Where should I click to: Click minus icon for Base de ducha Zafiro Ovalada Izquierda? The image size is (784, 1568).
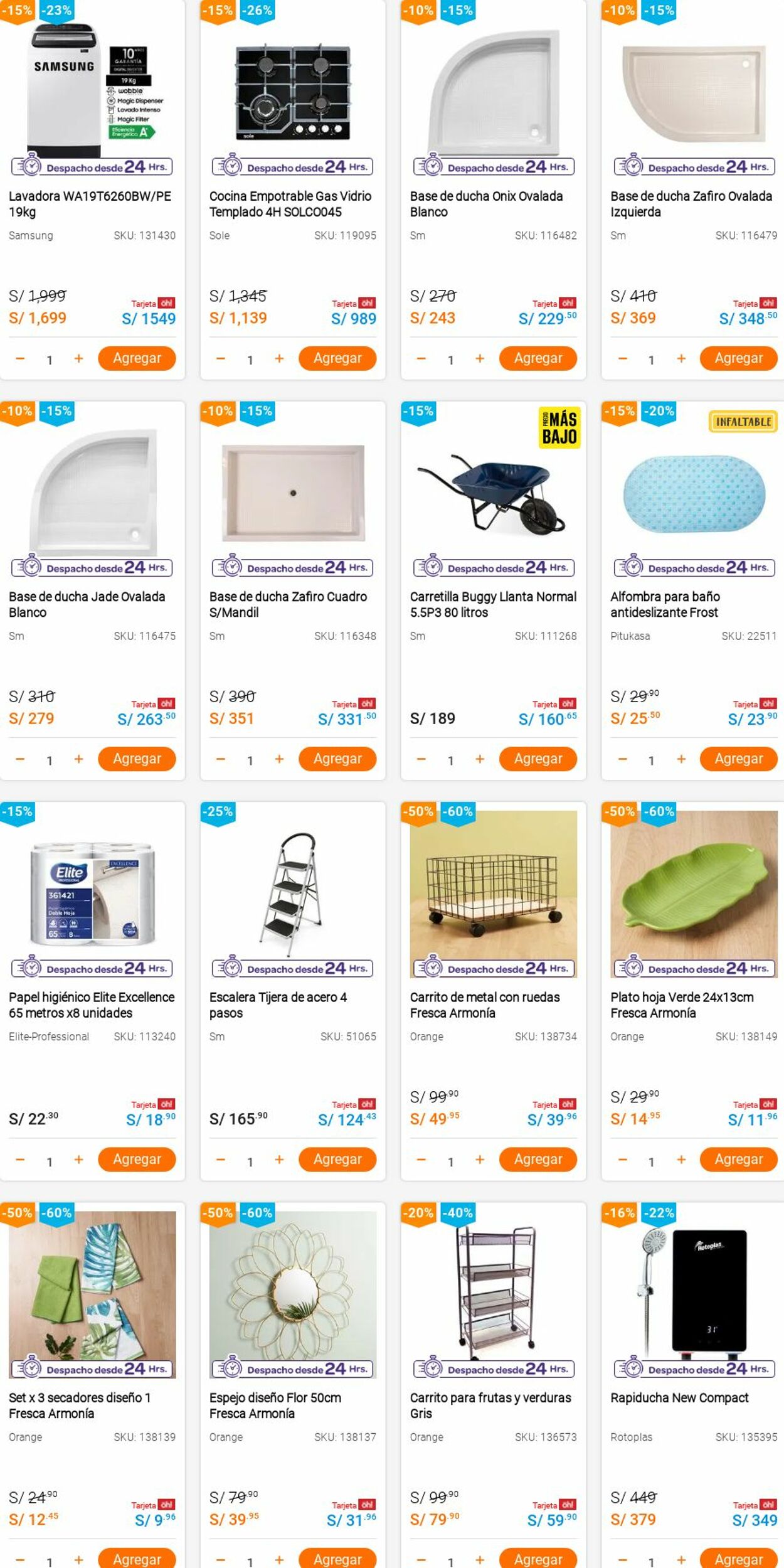[x=622, y=359]
